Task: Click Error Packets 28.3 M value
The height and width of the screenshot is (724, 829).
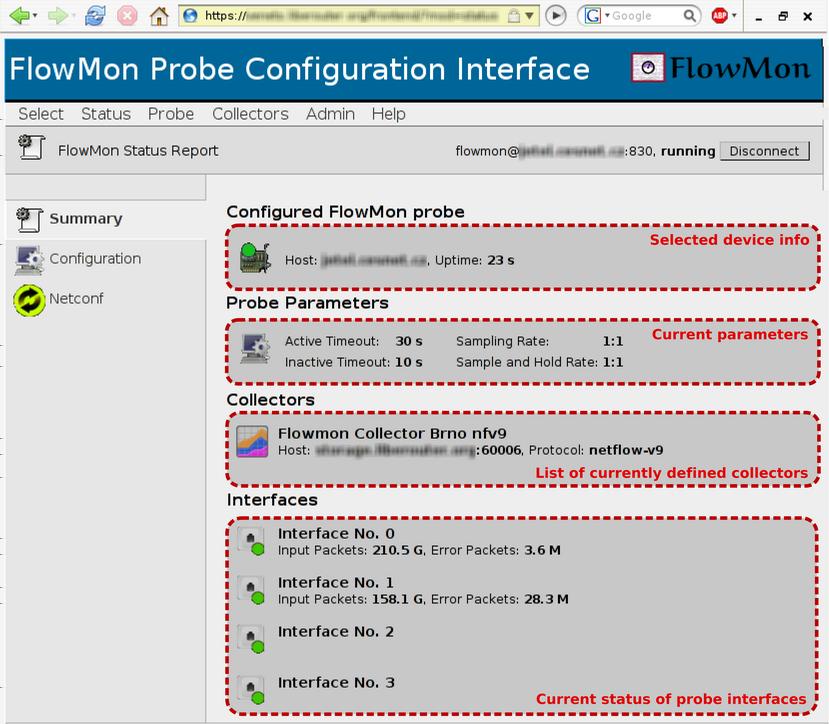Action: 546,599
